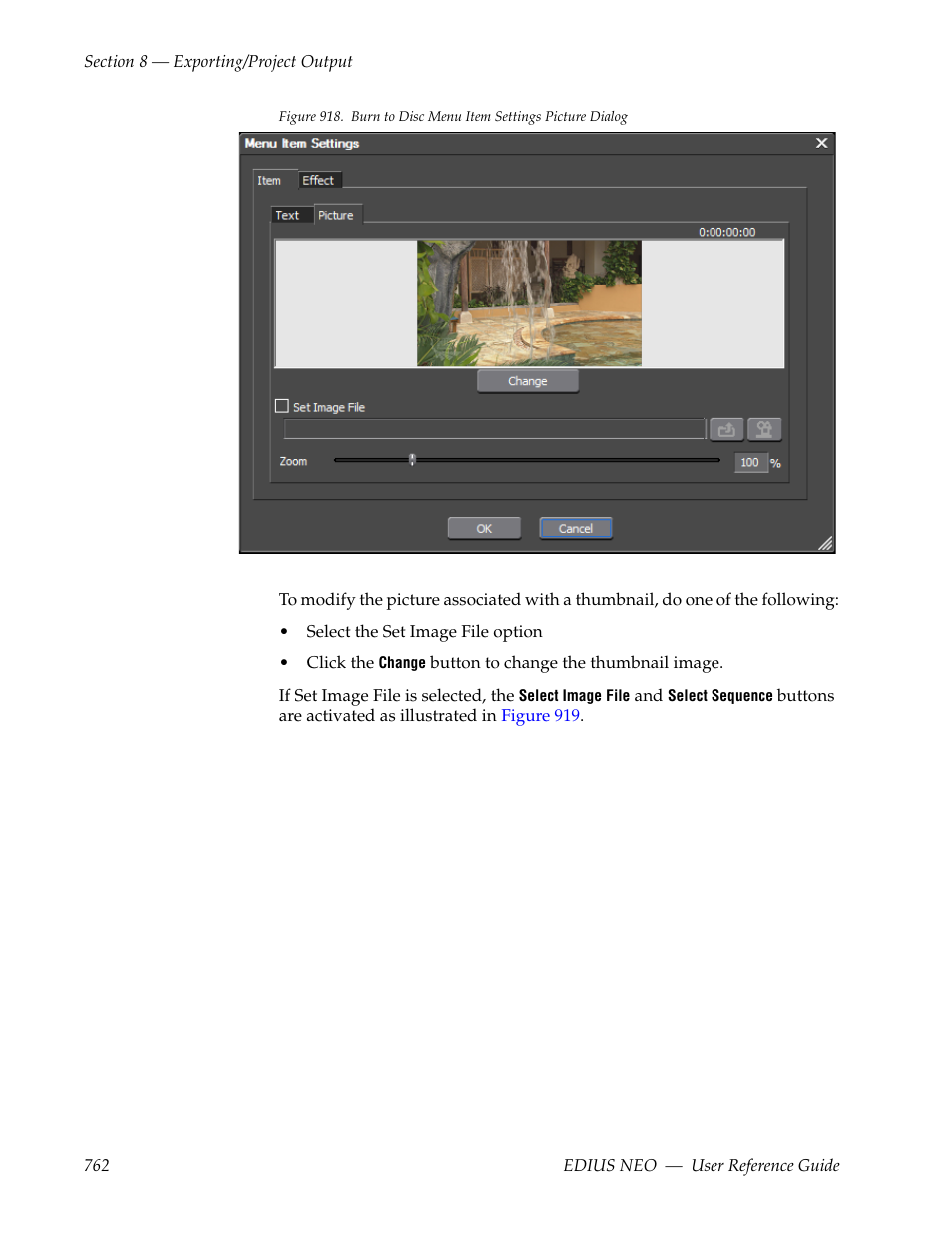The width and height of the screenshot is (952, 1233).
Task: Close the Menu Item Settings dialog
Action: 821,143
